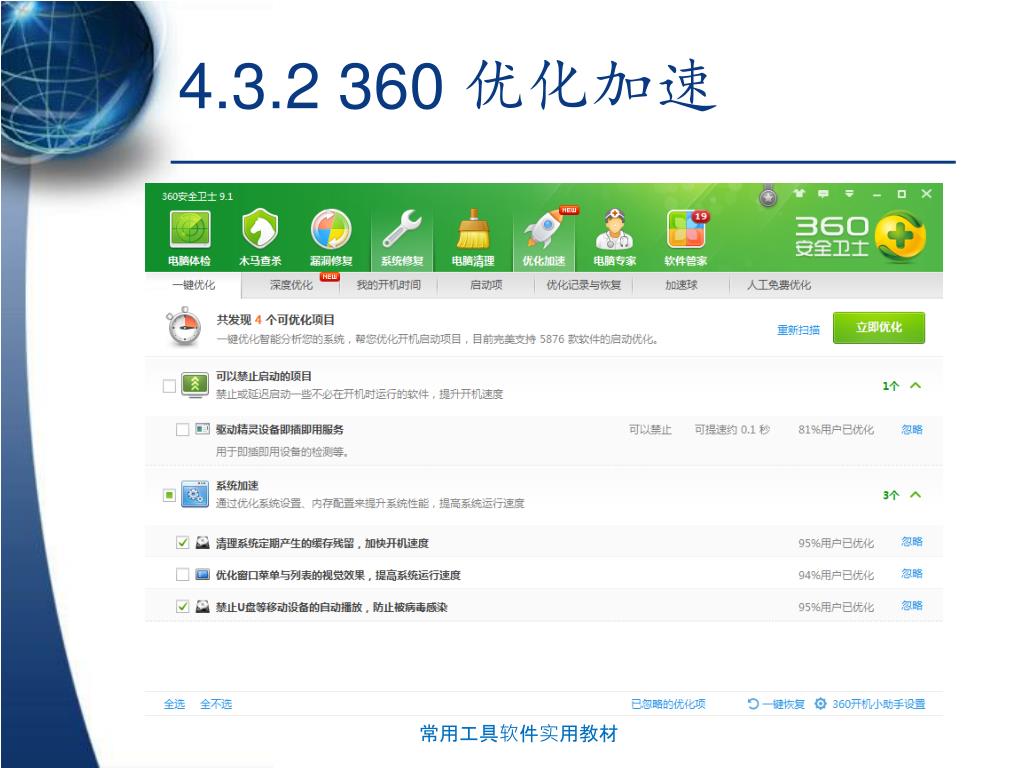
Task: Open 漏洞修复 vulnerability repair icon
Action: pyautogui.click(x=331, y=238)
